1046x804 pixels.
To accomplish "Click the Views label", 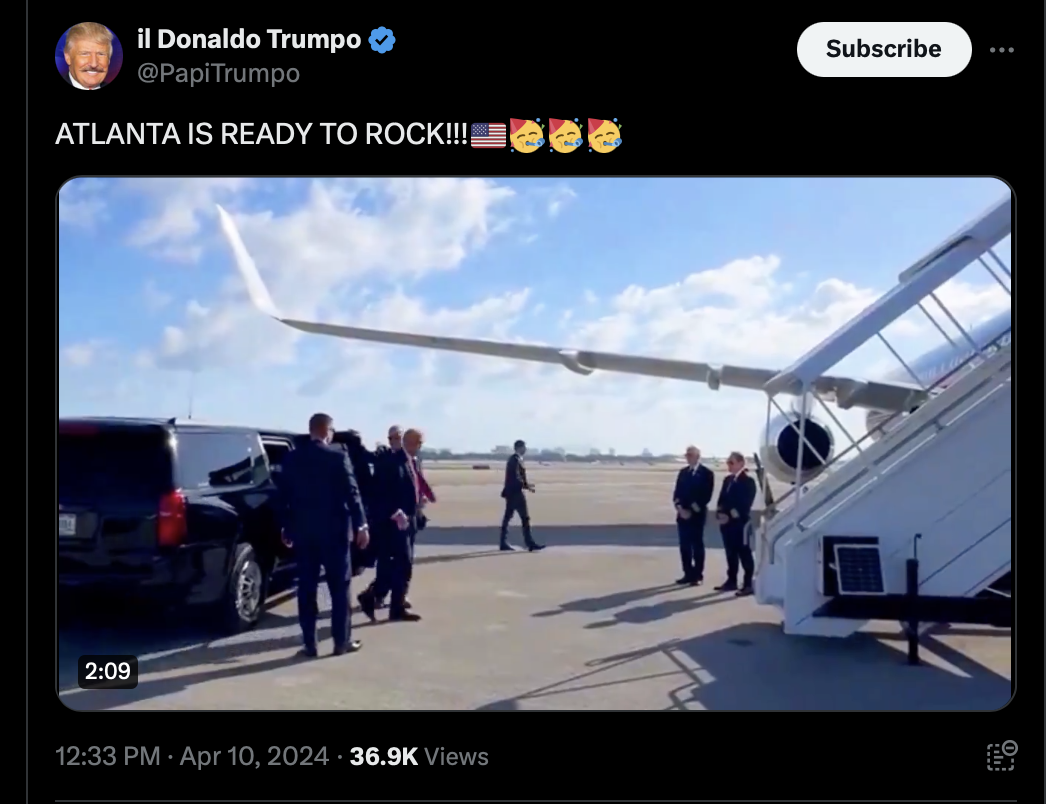I will point(456,757).
